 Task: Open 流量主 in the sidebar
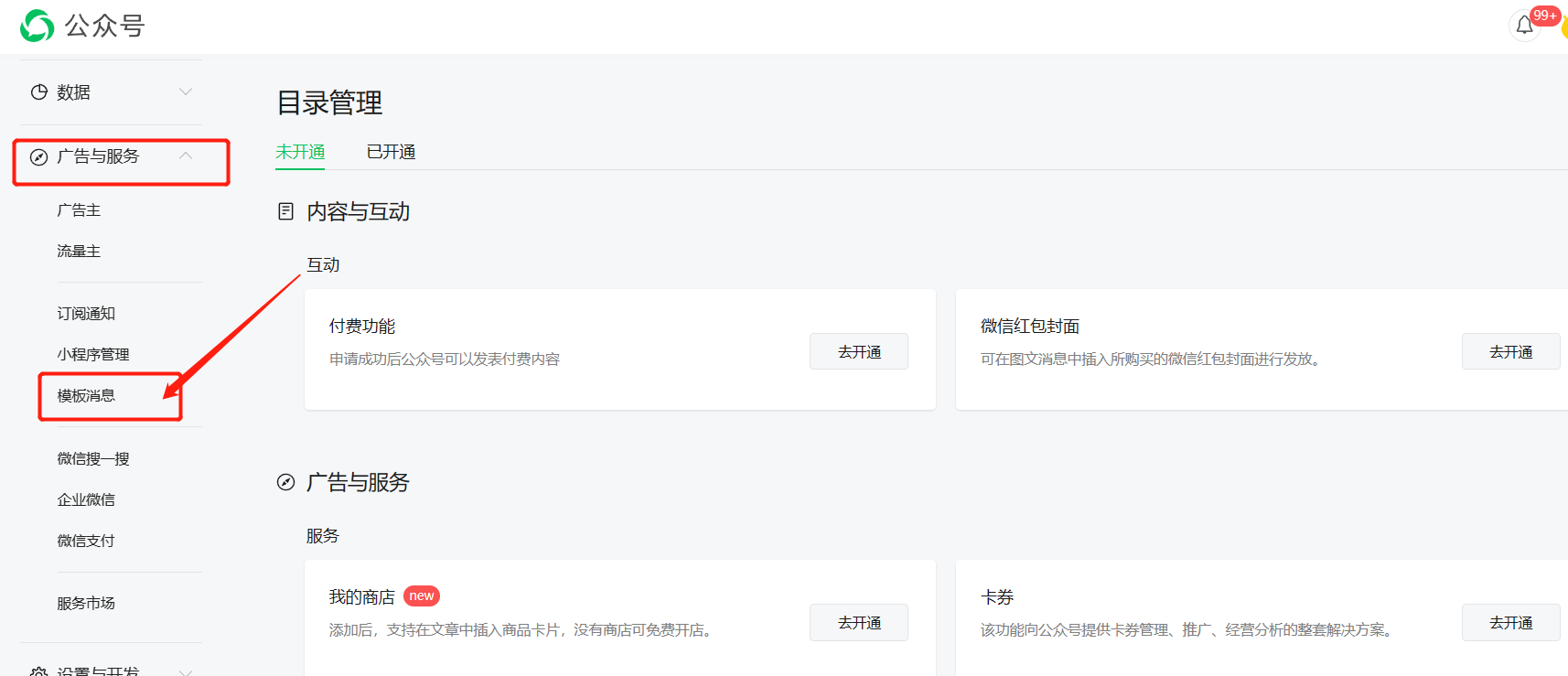point(79,252)
